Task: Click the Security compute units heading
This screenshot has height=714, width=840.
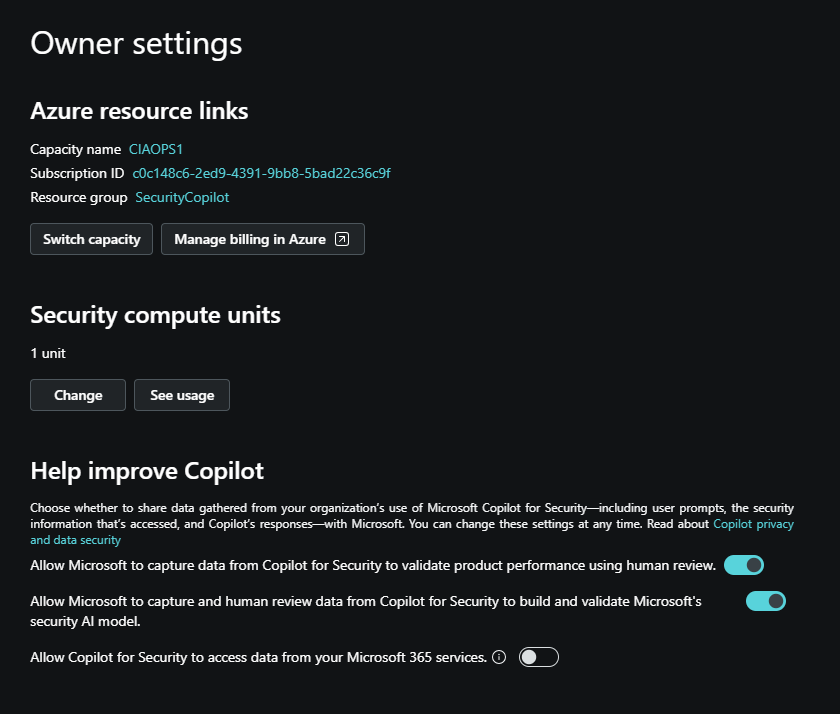Action: [x=155, y=315]
